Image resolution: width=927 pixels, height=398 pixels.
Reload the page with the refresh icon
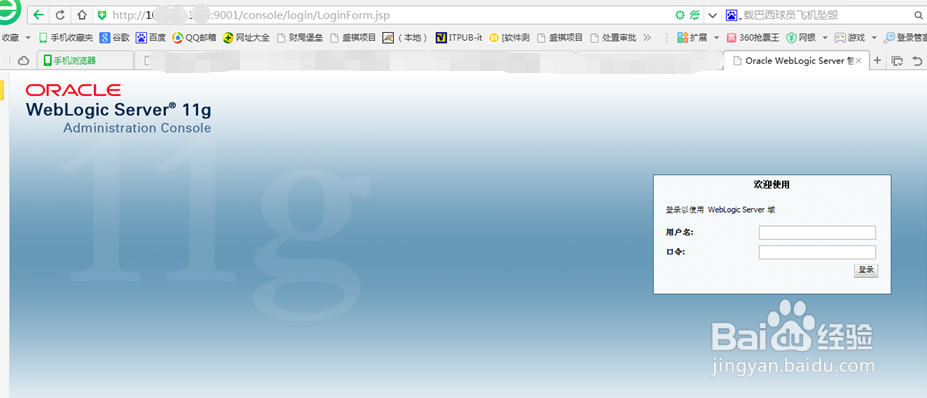[60, 15]
